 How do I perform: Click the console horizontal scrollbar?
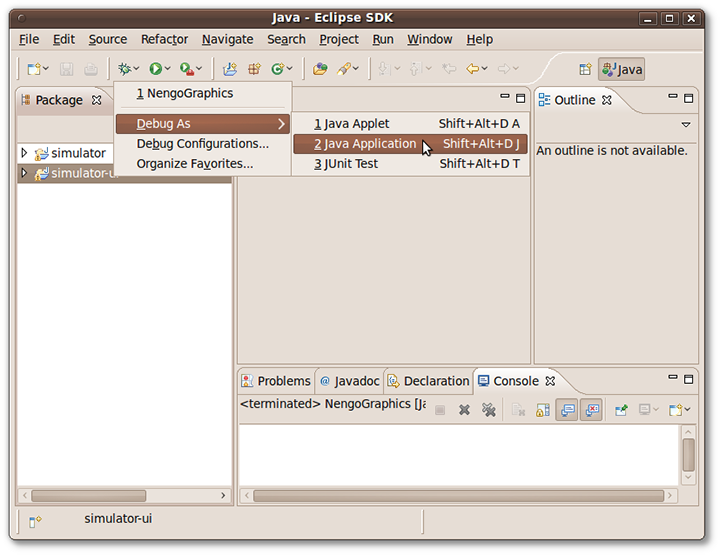[x=458, y=496]
